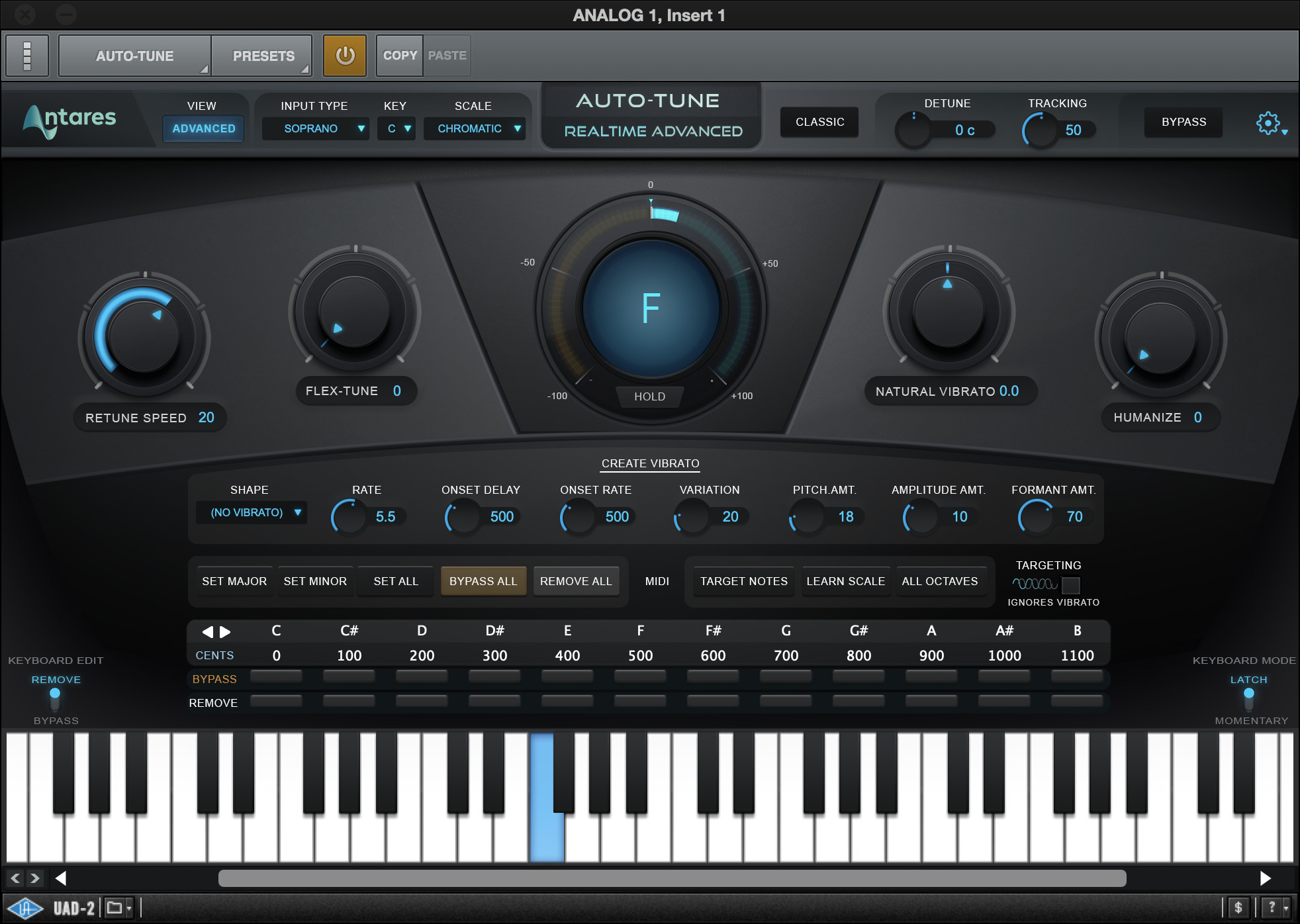Click the Formant Amt. knob

coord(1036,516)
